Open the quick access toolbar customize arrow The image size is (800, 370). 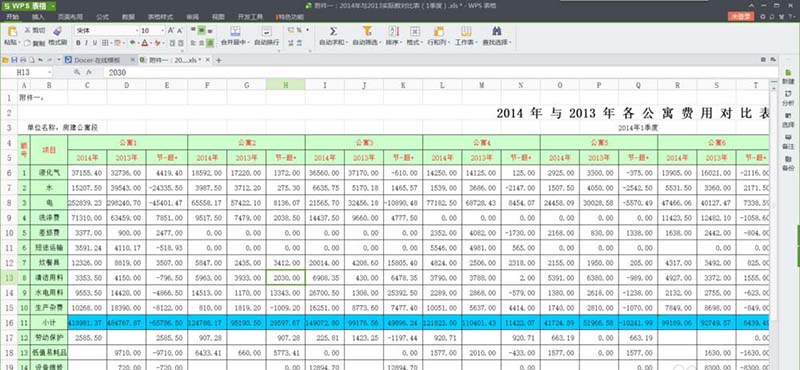(60, 60)
